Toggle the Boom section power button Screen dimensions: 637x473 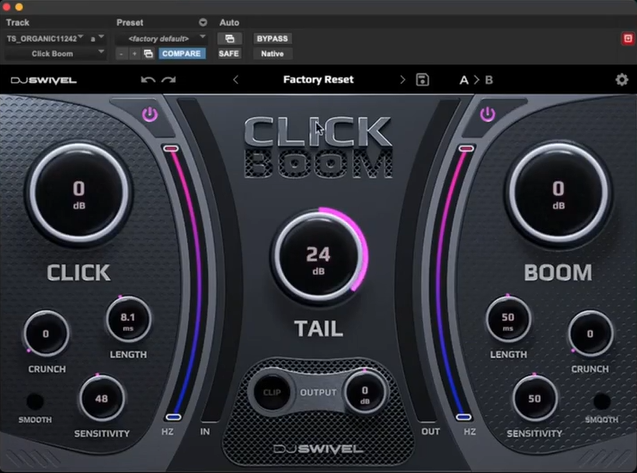click(x=488, y=114)
